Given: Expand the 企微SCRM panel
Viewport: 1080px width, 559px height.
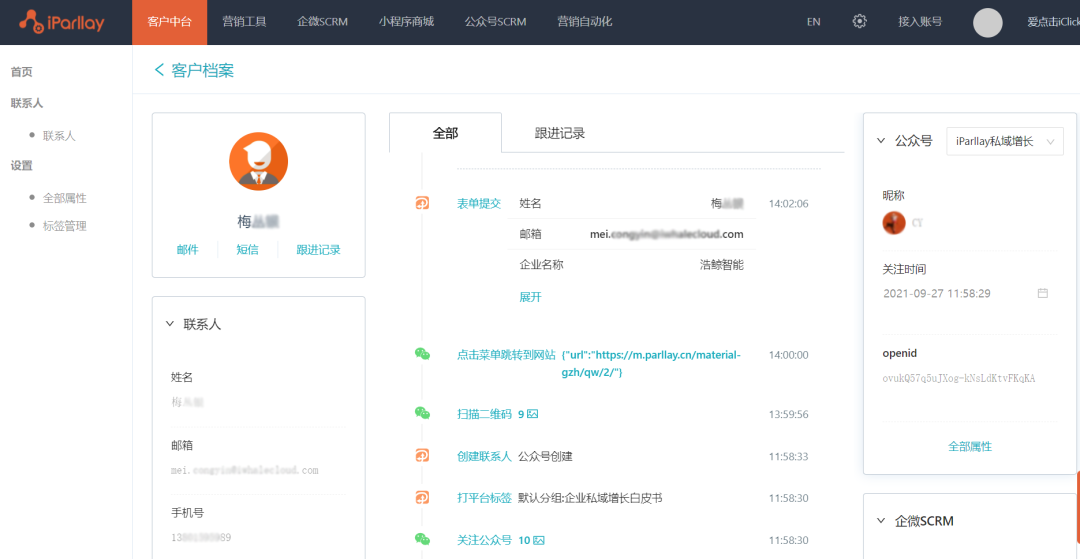Looking at the screenshot, I should (x=880, y=521).
